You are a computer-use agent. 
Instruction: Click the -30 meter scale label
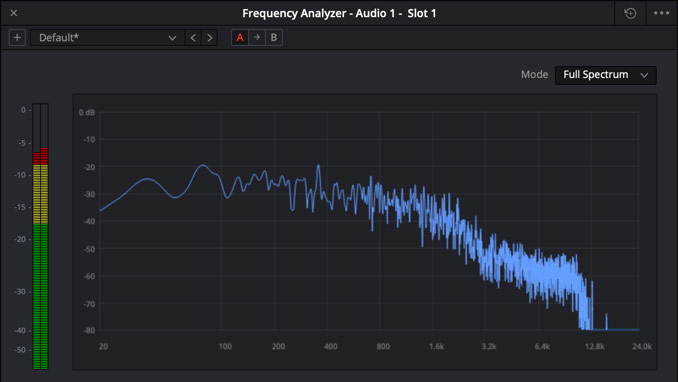(20, 292)
